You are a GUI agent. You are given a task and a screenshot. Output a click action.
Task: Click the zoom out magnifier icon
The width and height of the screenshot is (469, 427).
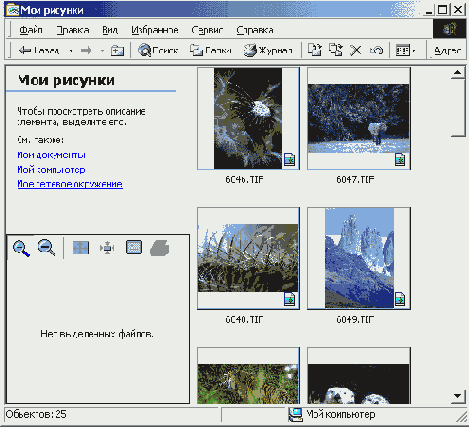tap(46, 248)
